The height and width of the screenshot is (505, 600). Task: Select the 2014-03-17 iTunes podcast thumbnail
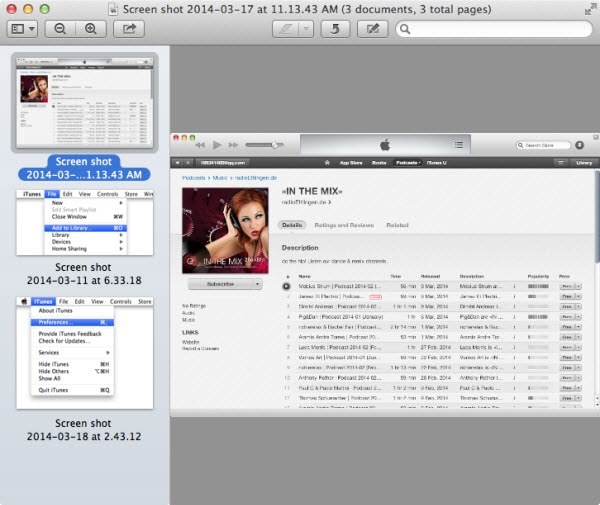pyautogui.click(x=85, y=103)
